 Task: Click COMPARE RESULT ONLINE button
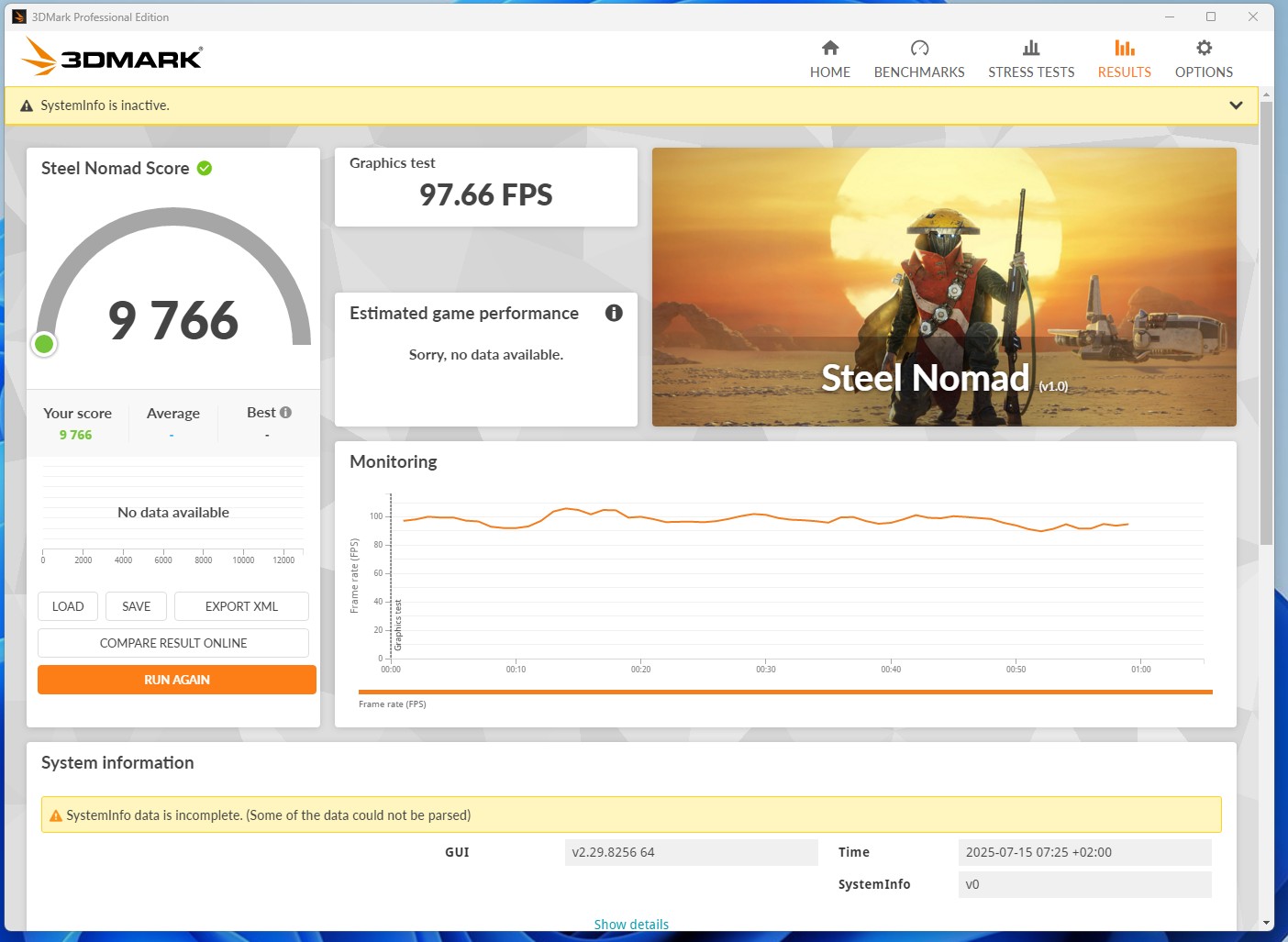pyautogui.click(x=173, y=643)
